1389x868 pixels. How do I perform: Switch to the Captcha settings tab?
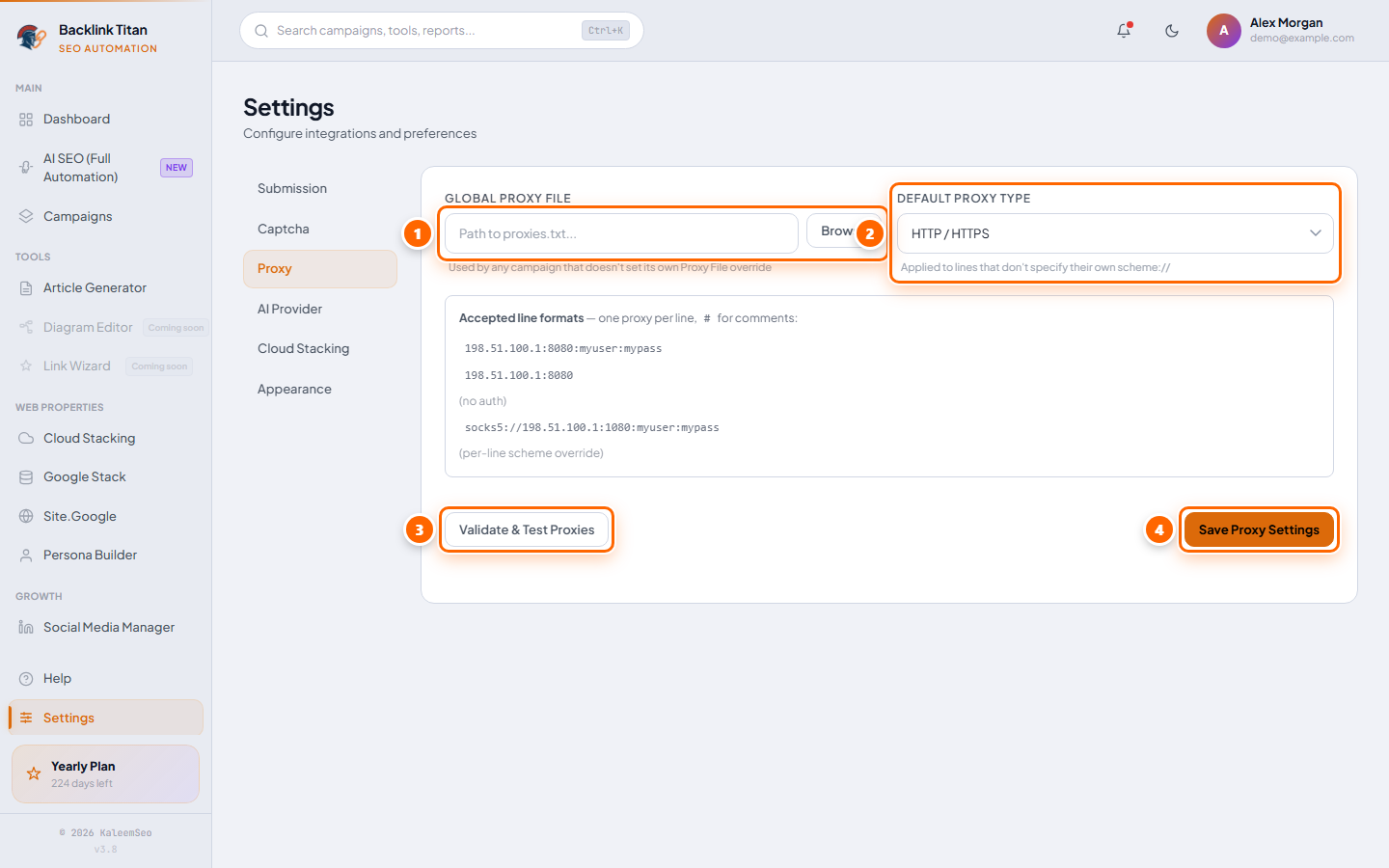tap(320, 230)
